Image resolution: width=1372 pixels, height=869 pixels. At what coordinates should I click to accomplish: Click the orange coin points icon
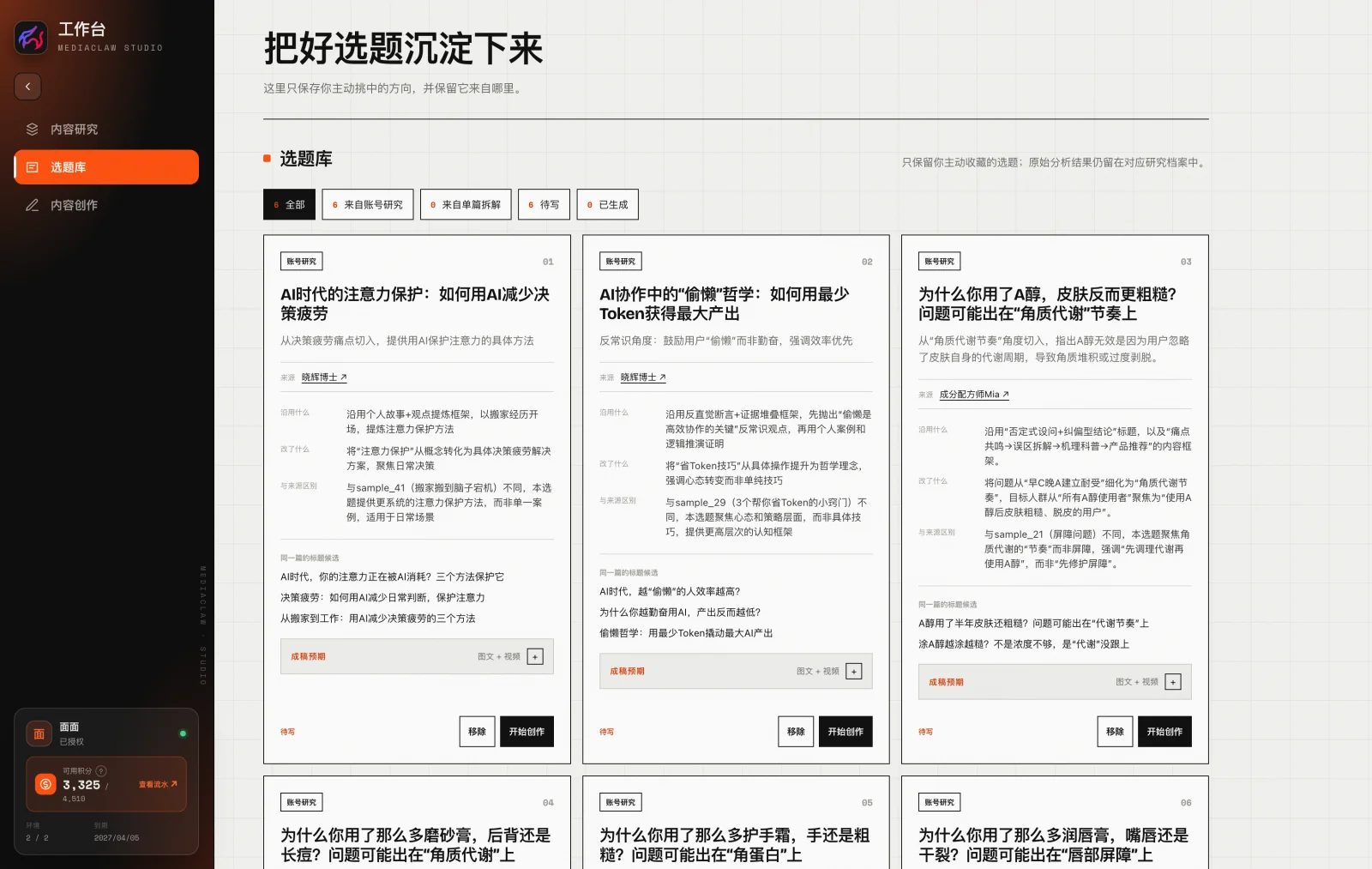pyautogui.click(x=45, y=784)
